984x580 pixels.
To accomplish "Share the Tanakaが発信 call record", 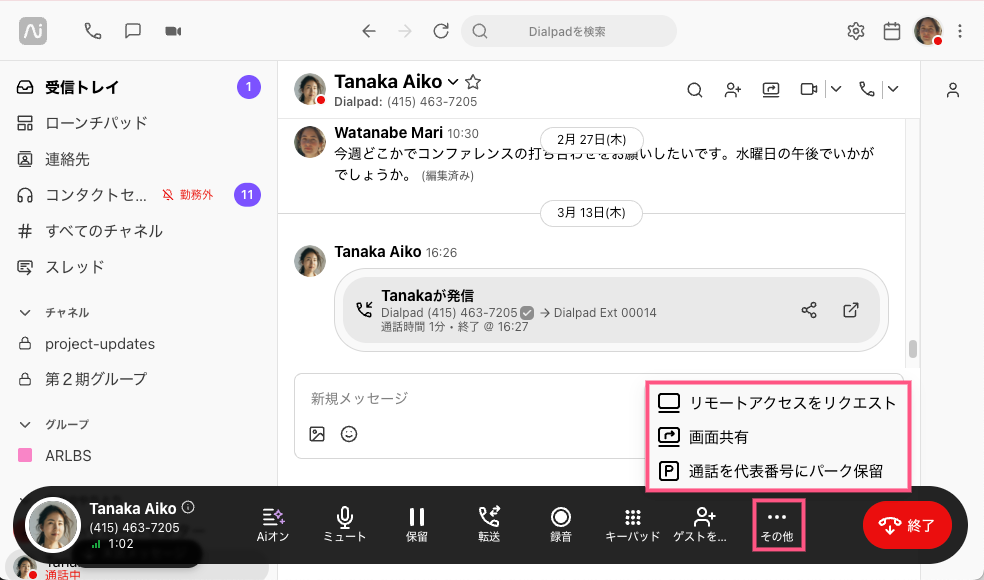I will (809, 310).
